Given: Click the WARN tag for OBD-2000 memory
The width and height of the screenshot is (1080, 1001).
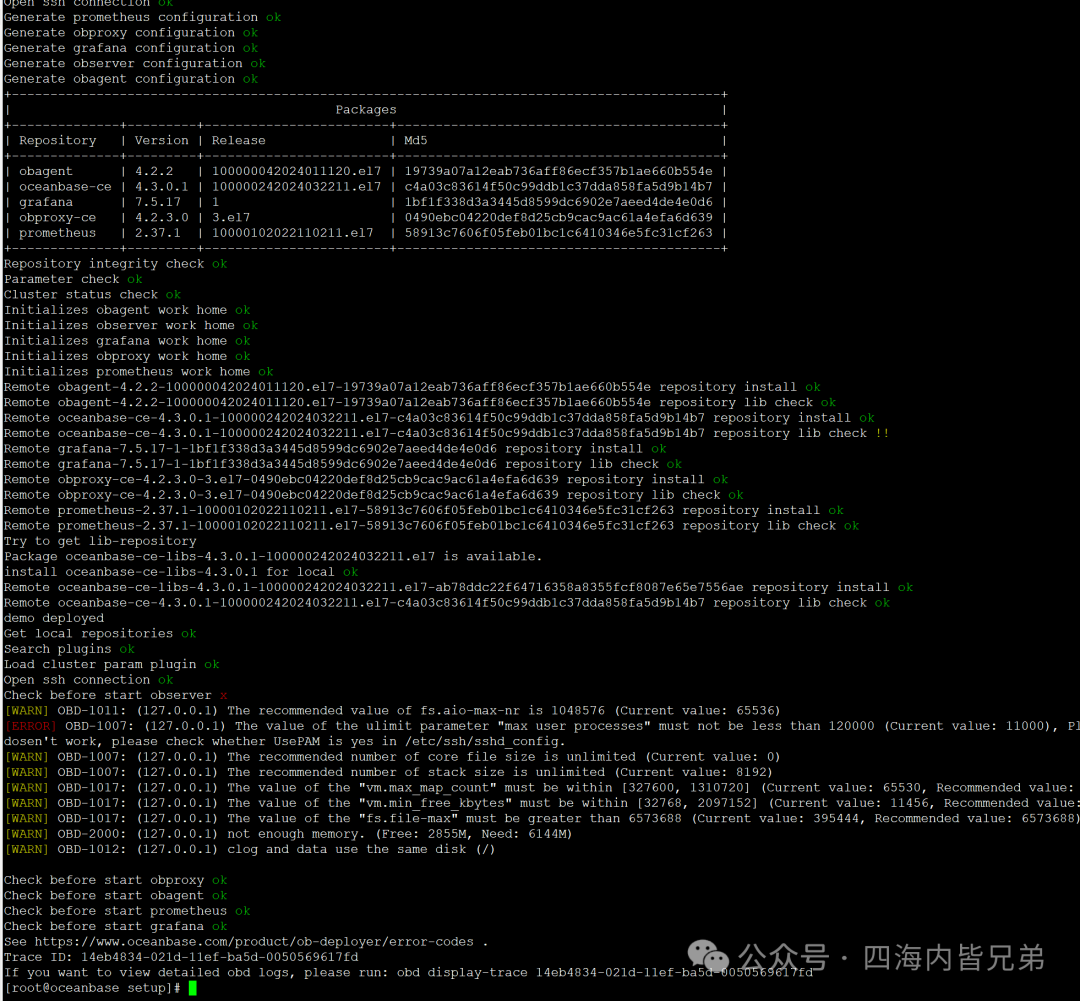Looking at the screenshot, I should (x=27, y=834).
